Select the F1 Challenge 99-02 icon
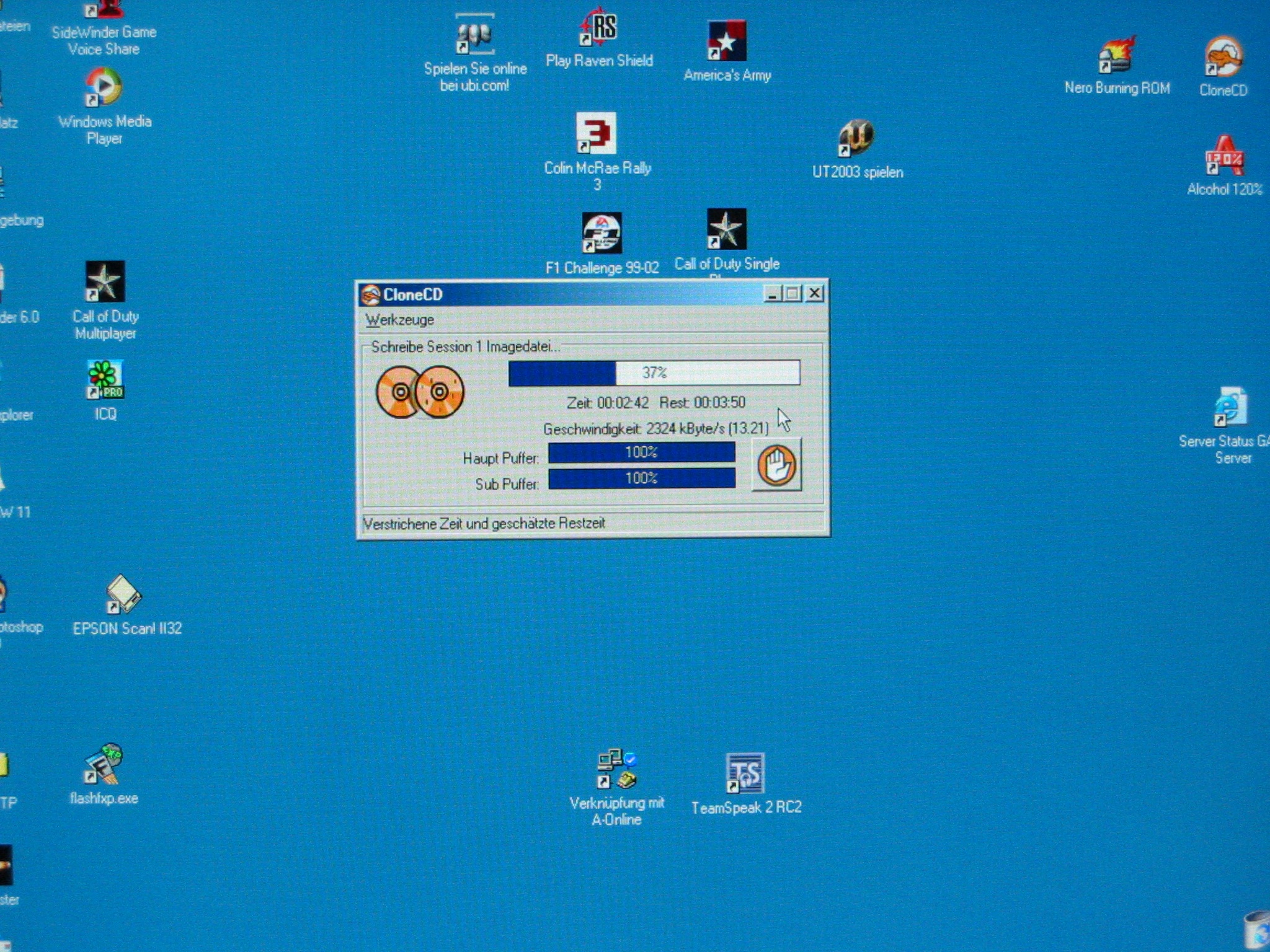The image size is (1270, 952). point(602,234)
